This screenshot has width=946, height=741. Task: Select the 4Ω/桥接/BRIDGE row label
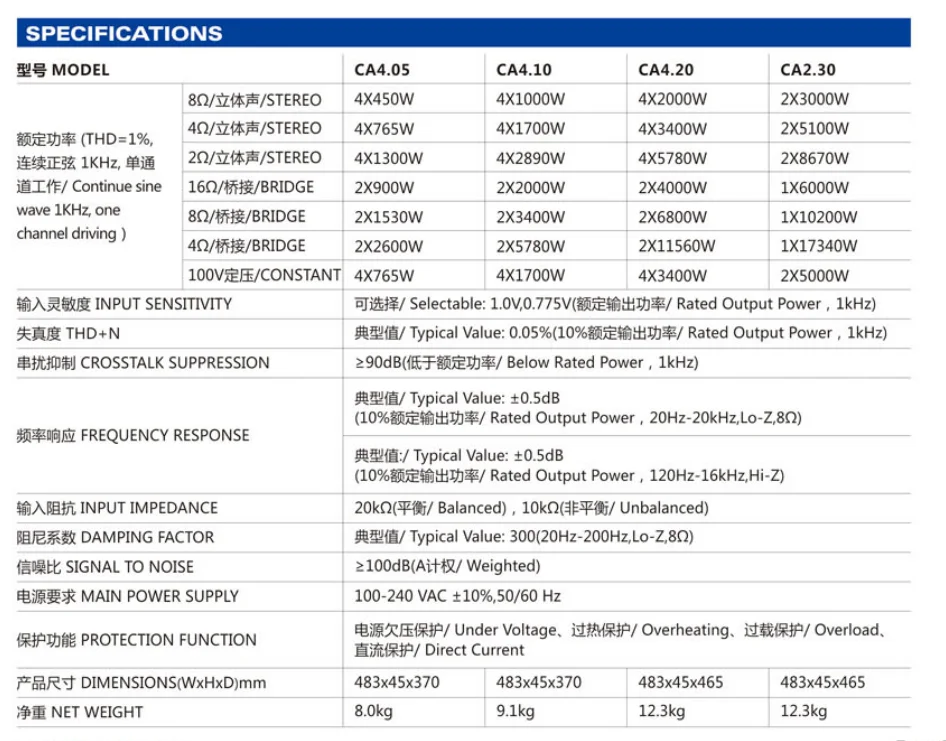[247, 246]
